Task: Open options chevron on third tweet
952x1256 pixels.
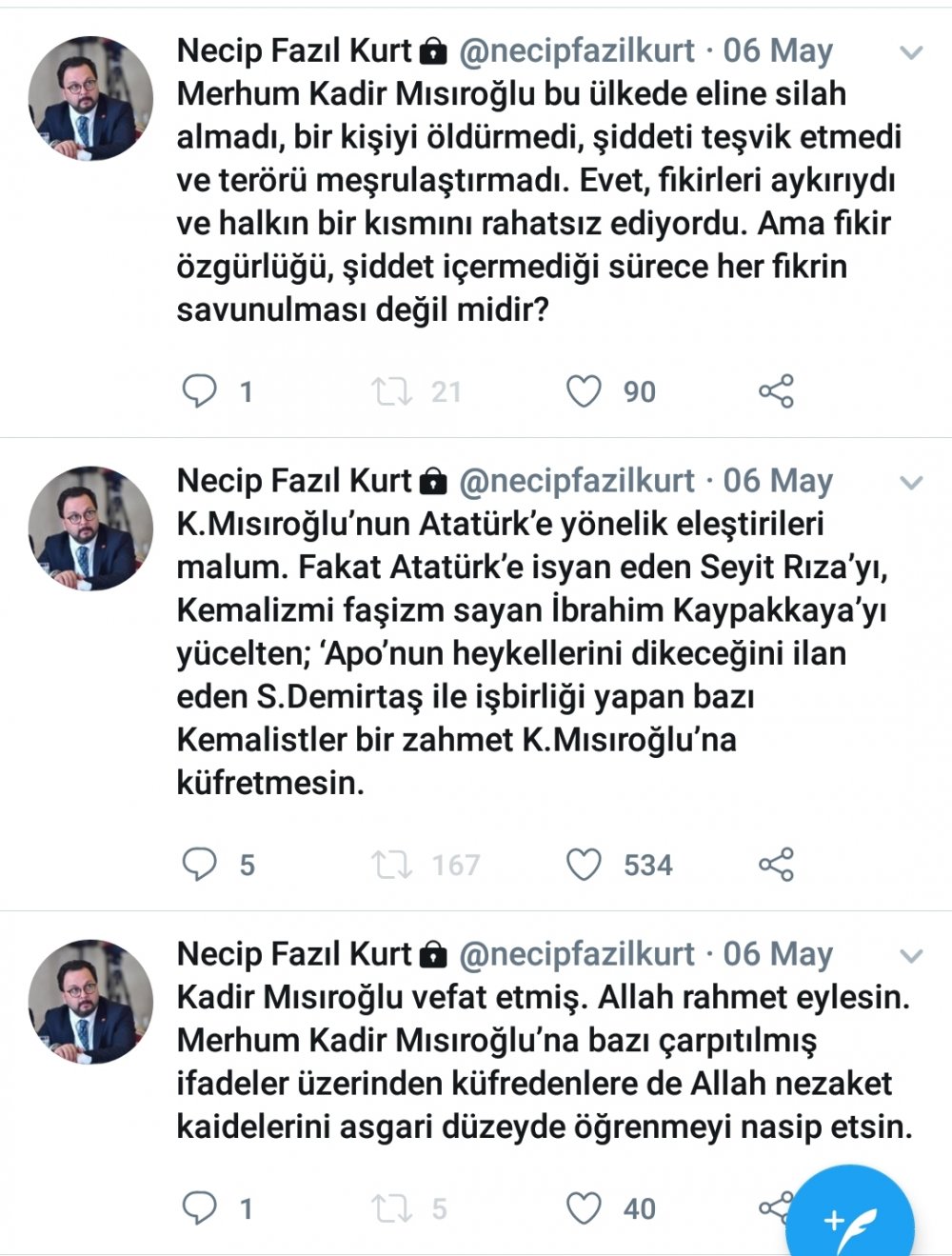Action: point(911,956)
